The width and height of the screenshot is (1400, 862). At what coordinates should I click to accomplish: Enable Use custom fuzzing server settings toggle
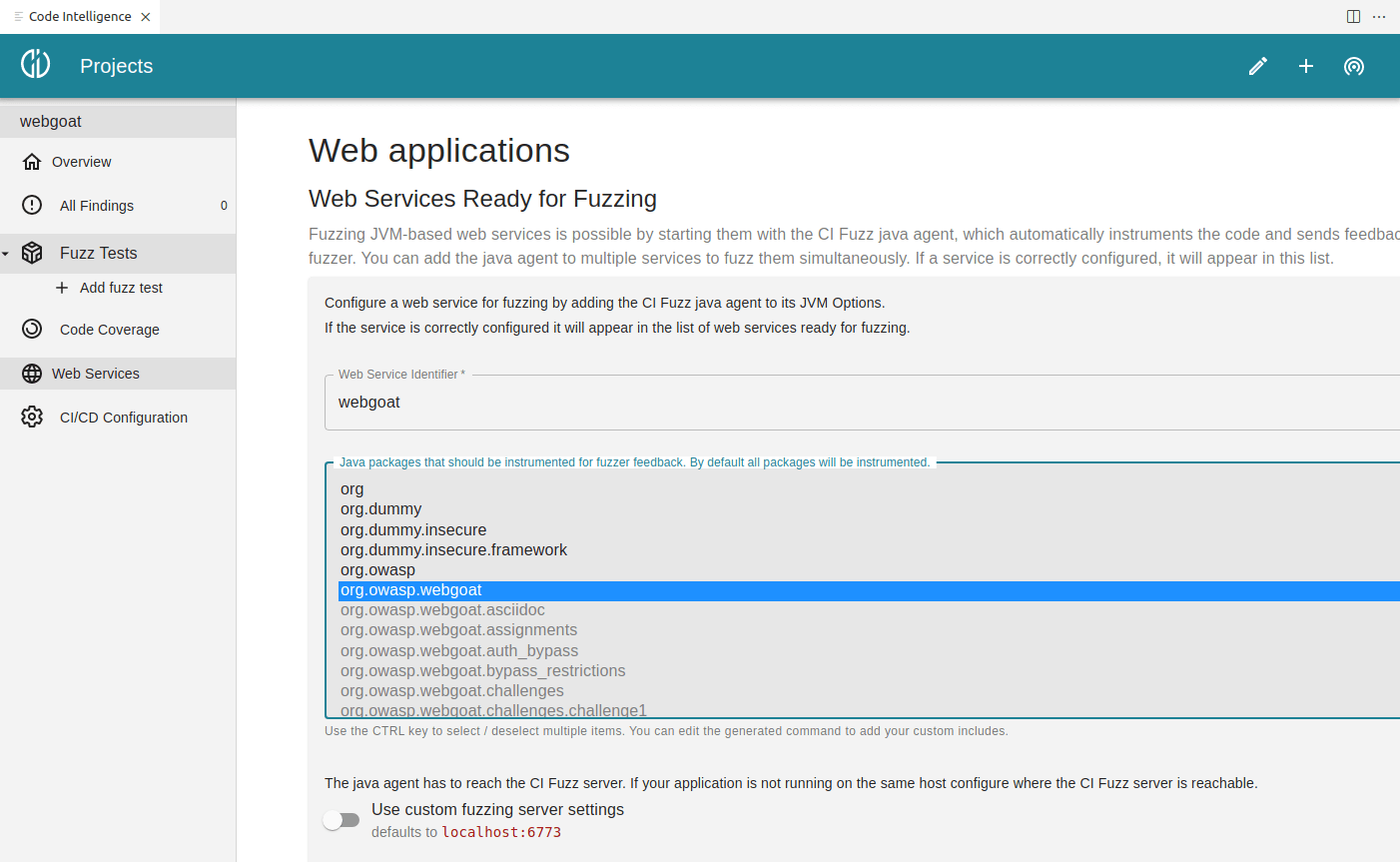point(342,820)
